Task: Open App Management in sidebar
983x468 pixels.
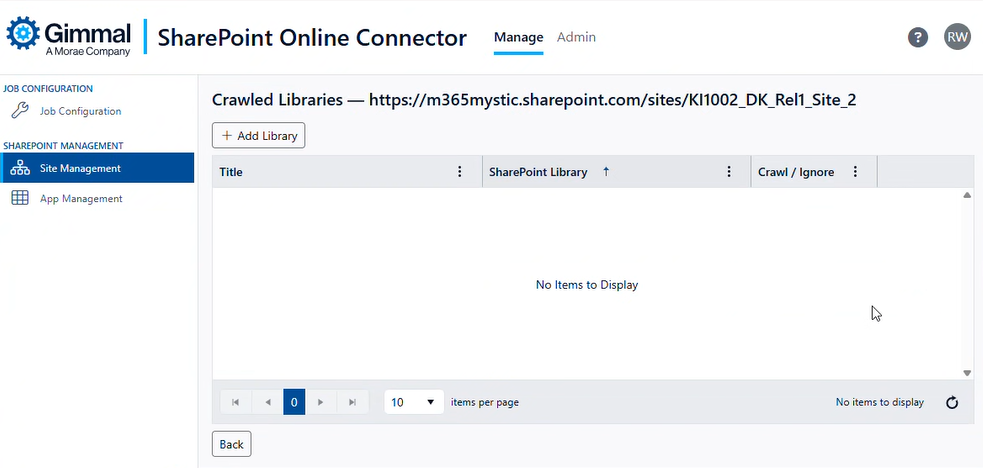Action: [81, 198]
